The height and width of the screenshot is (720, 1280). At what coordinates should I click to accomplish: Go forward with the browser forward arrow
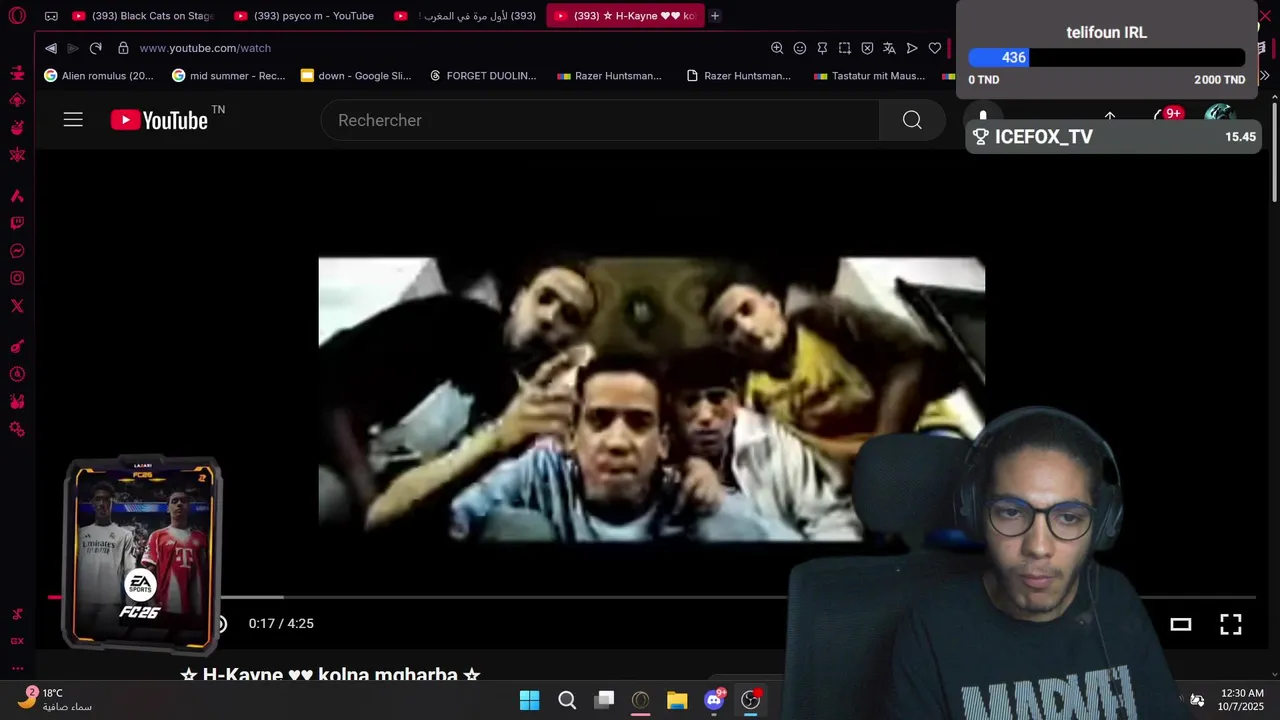click(x=73, y=48)
